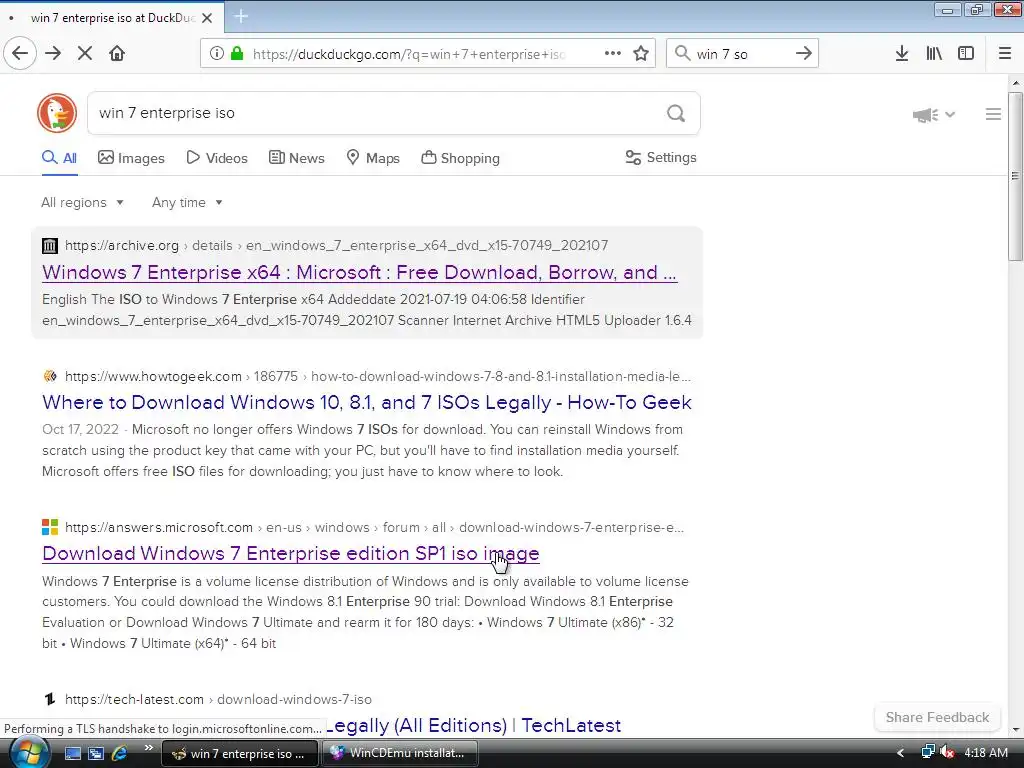The height and width of the screenshot is (768, 1024).
Task: Submit toolbar search with arrow icon
Action: (x=804, y=54)
